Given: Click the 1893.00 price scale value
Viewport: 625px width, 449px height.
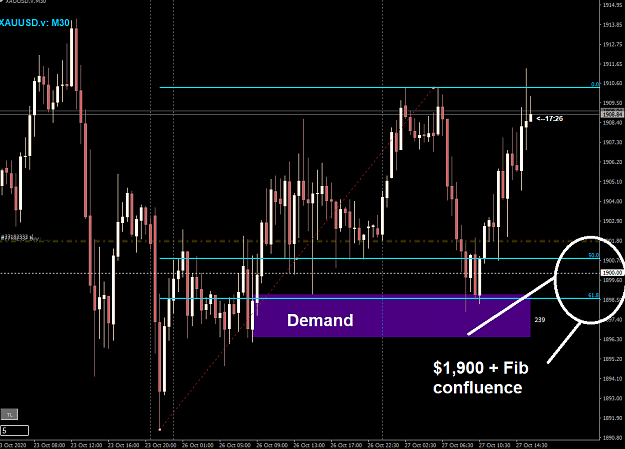Looking at the screenshot, I should click(x=612, y=398).
